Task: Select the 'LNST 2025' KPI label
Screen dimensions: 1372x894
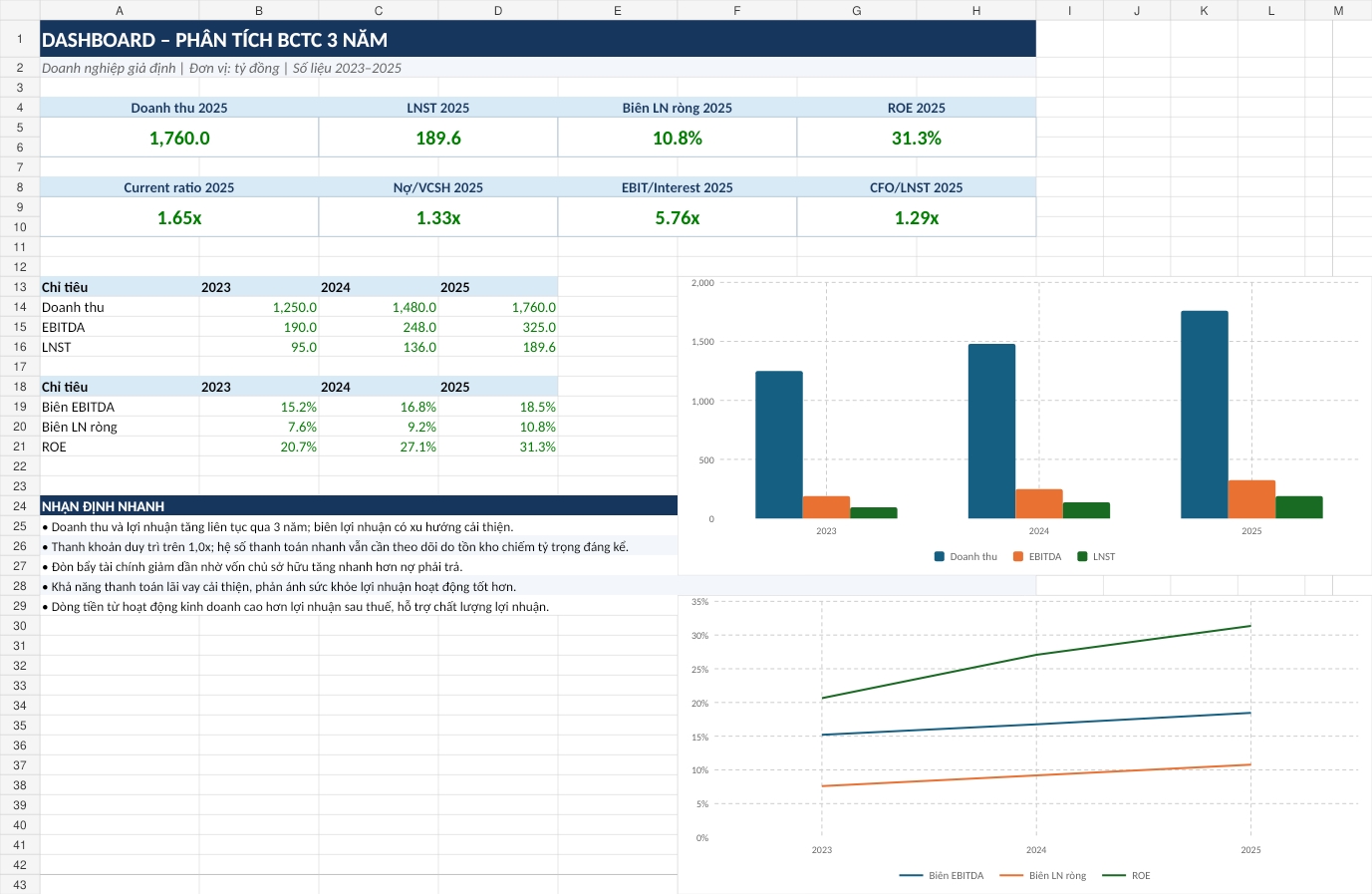Action: point(438,108)
